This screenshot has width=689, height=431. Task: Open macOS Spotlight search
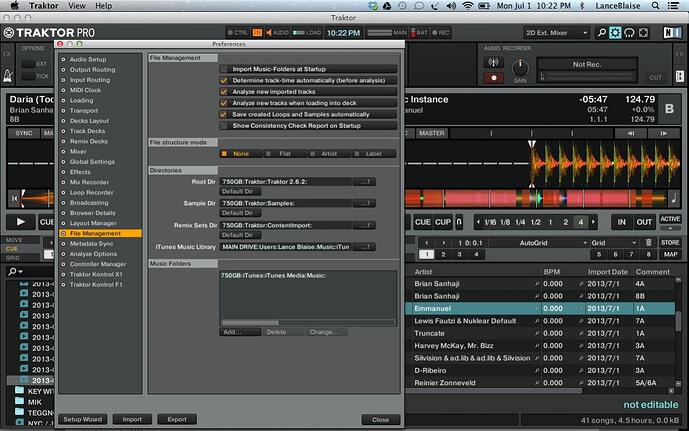pyautogui.click(x=655, y=6)
